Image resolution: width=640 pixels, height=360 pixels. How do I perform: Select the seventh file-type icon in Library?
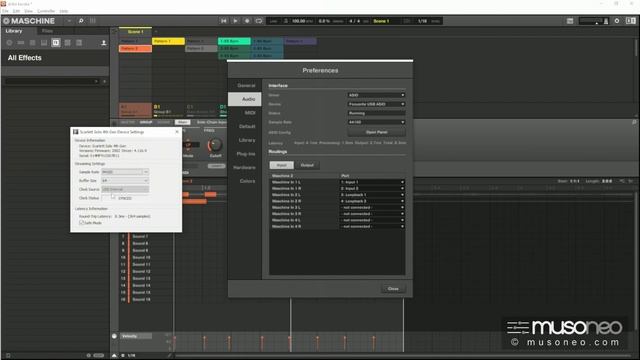pyautogui.click(x=79, y=43)
